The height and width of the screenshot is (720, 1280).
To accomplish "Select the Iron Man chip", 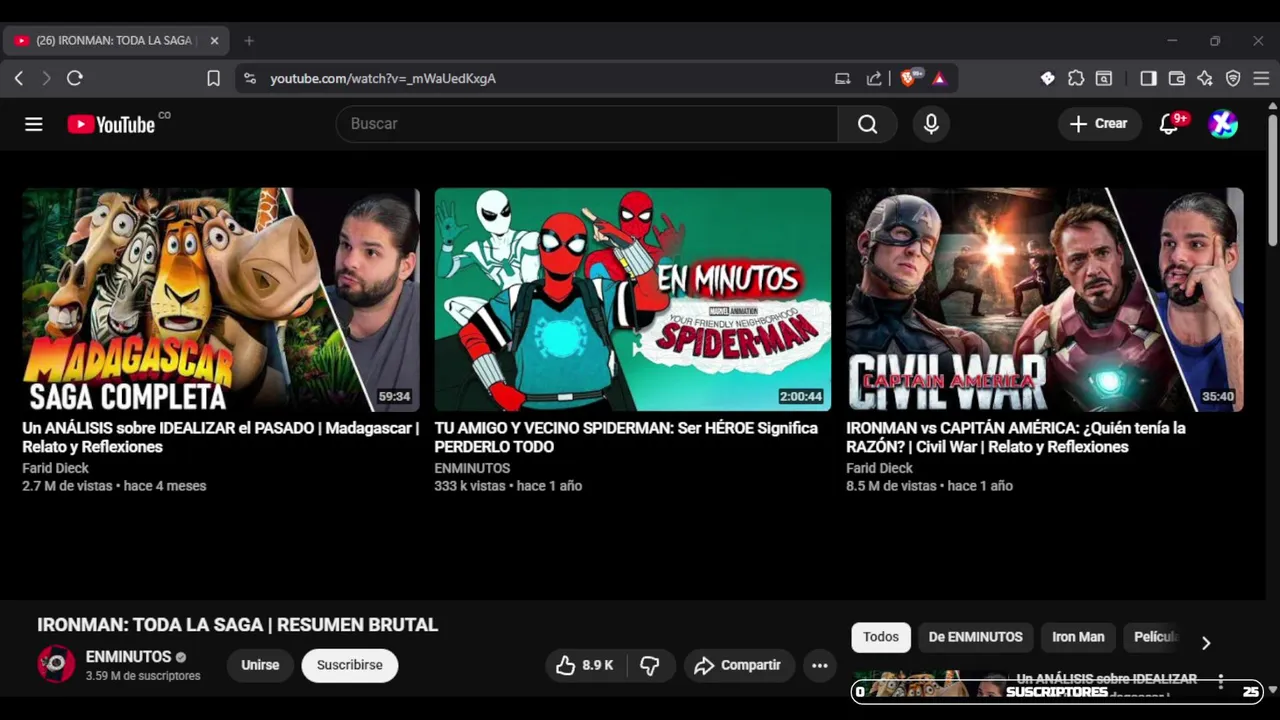I will [1078, 637].
